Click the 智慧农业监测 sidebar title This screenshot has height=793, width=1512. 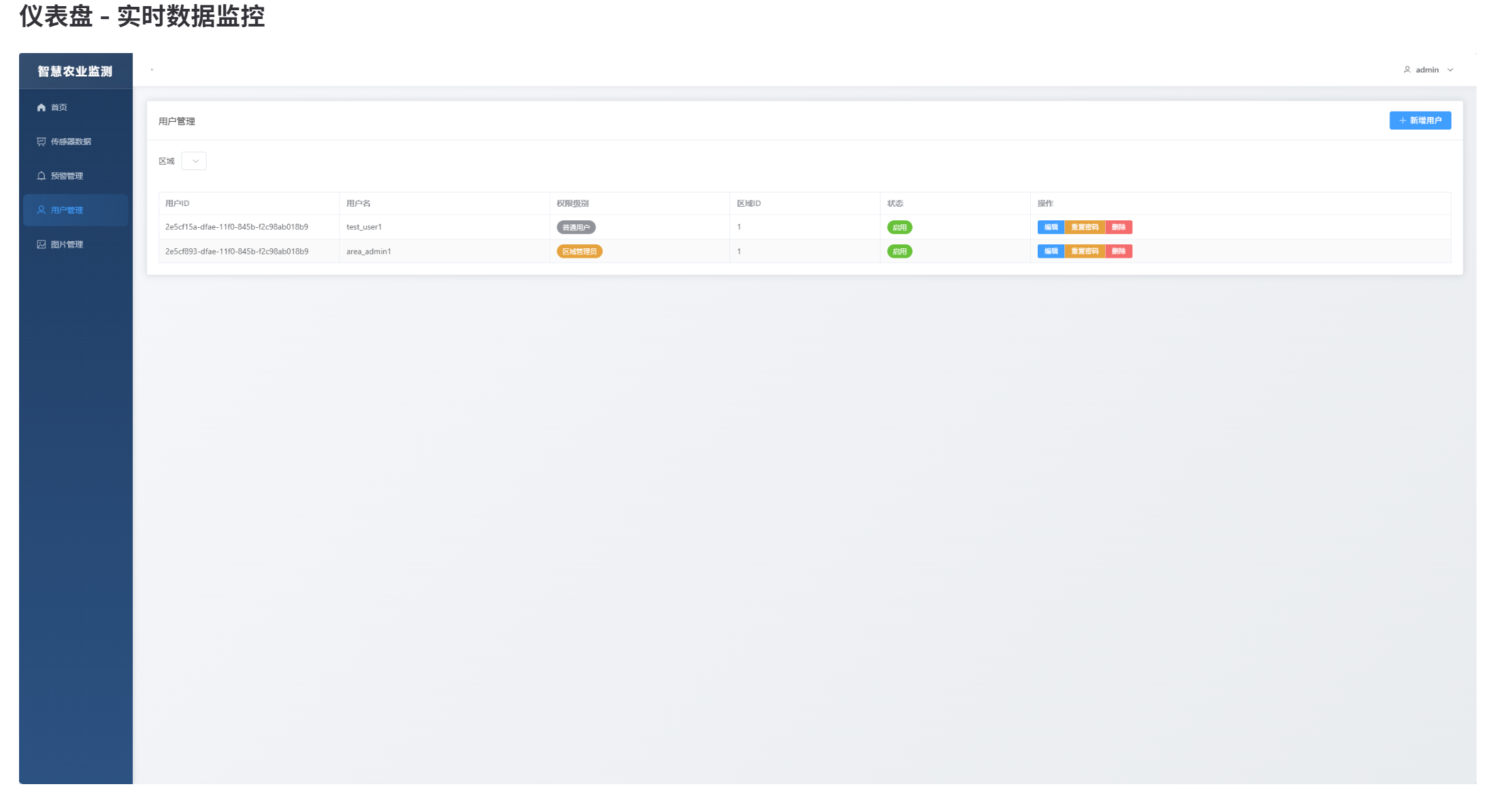[75, 71]
